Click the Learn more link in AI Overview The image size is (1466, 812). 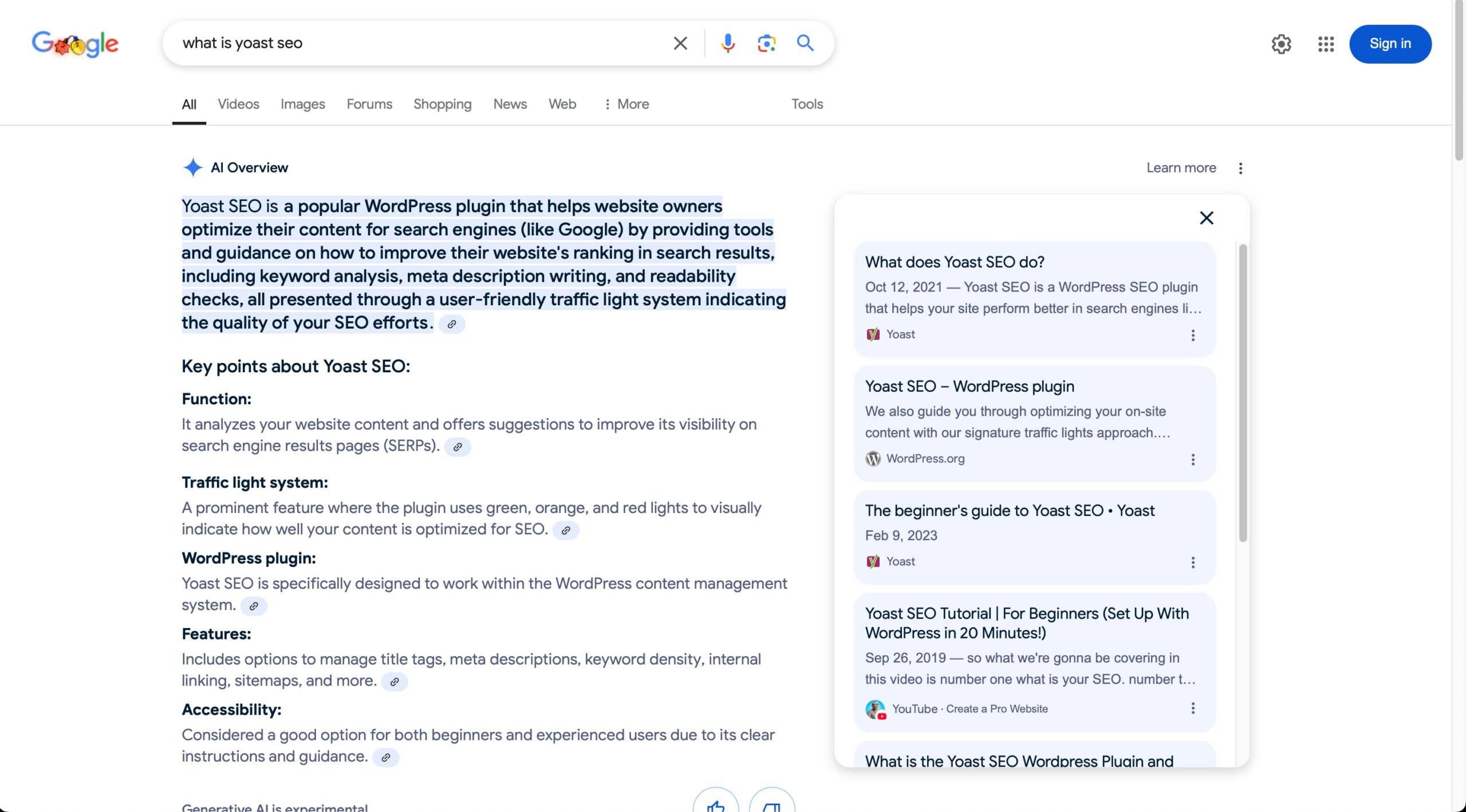[1181, 167]
